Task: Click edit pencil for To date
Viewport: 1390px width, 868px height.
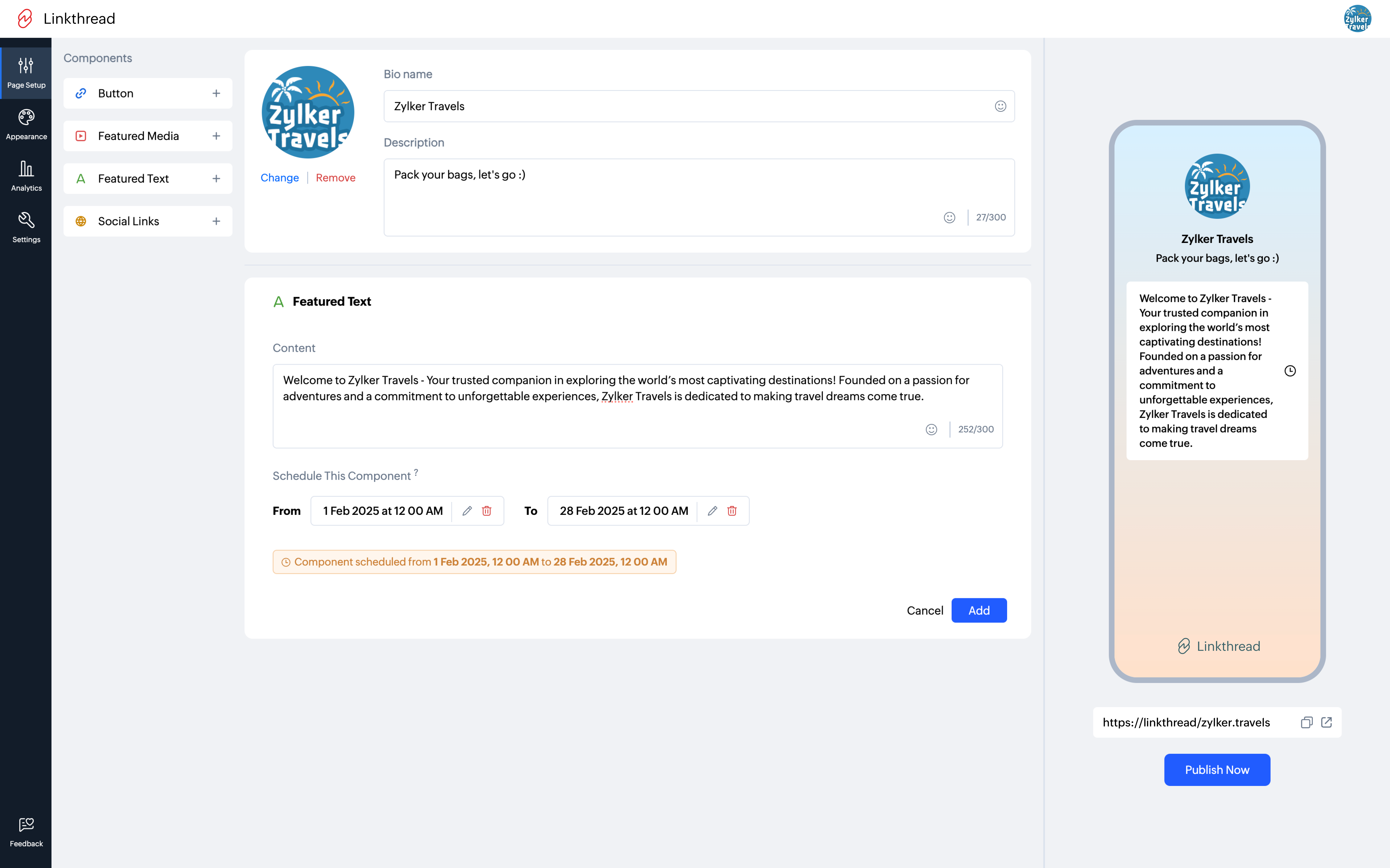Action: (712, 510)
